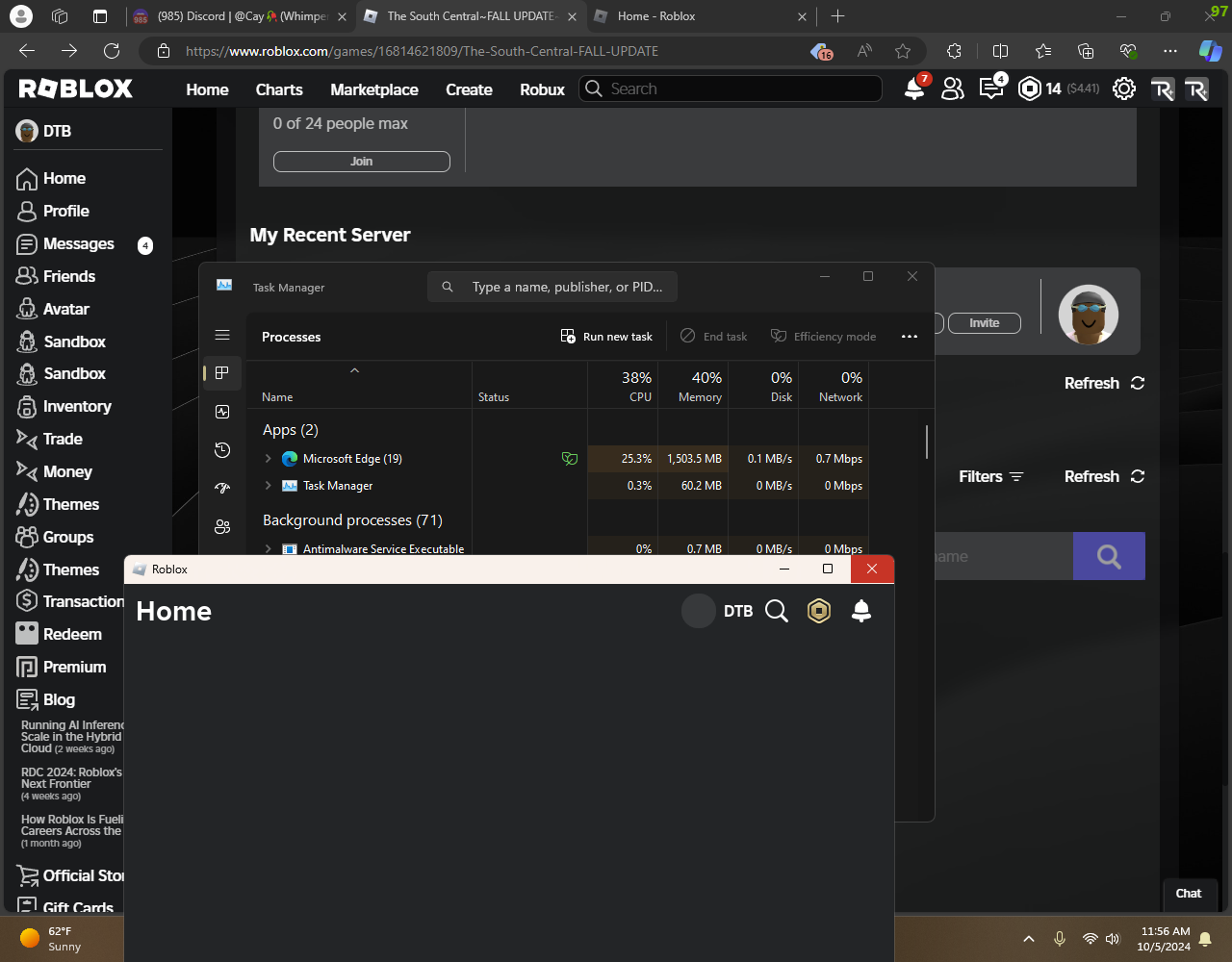Screen dimensions: 1232x962
Task: Click Run new task in Task Manager
Action: pos(606,337)
